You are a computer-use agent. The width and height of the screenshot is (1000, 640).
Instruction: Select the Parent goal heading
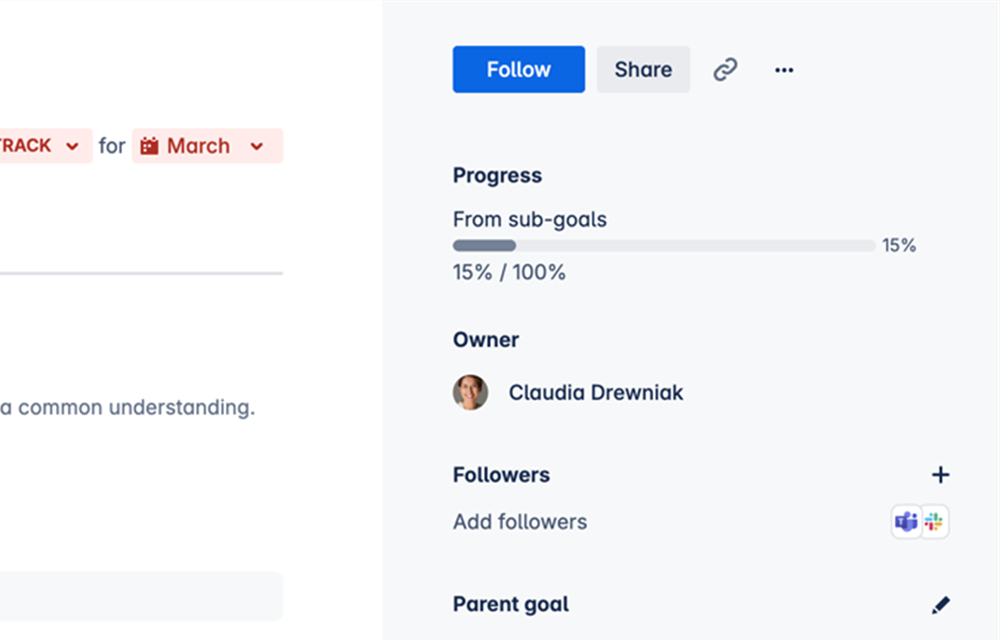(x=511, y=604)
